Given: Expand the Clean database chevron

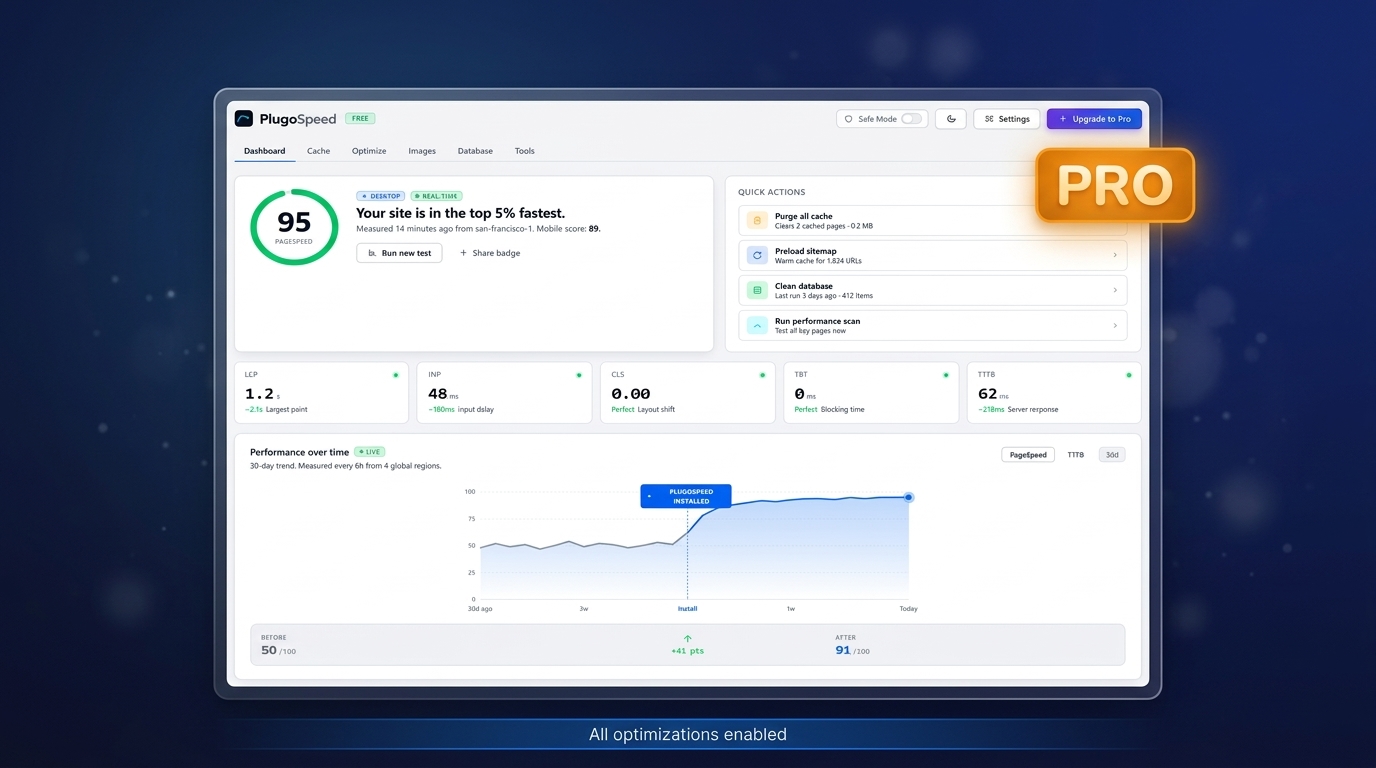Looking at the screenshot, I should tap(1115, 291).
